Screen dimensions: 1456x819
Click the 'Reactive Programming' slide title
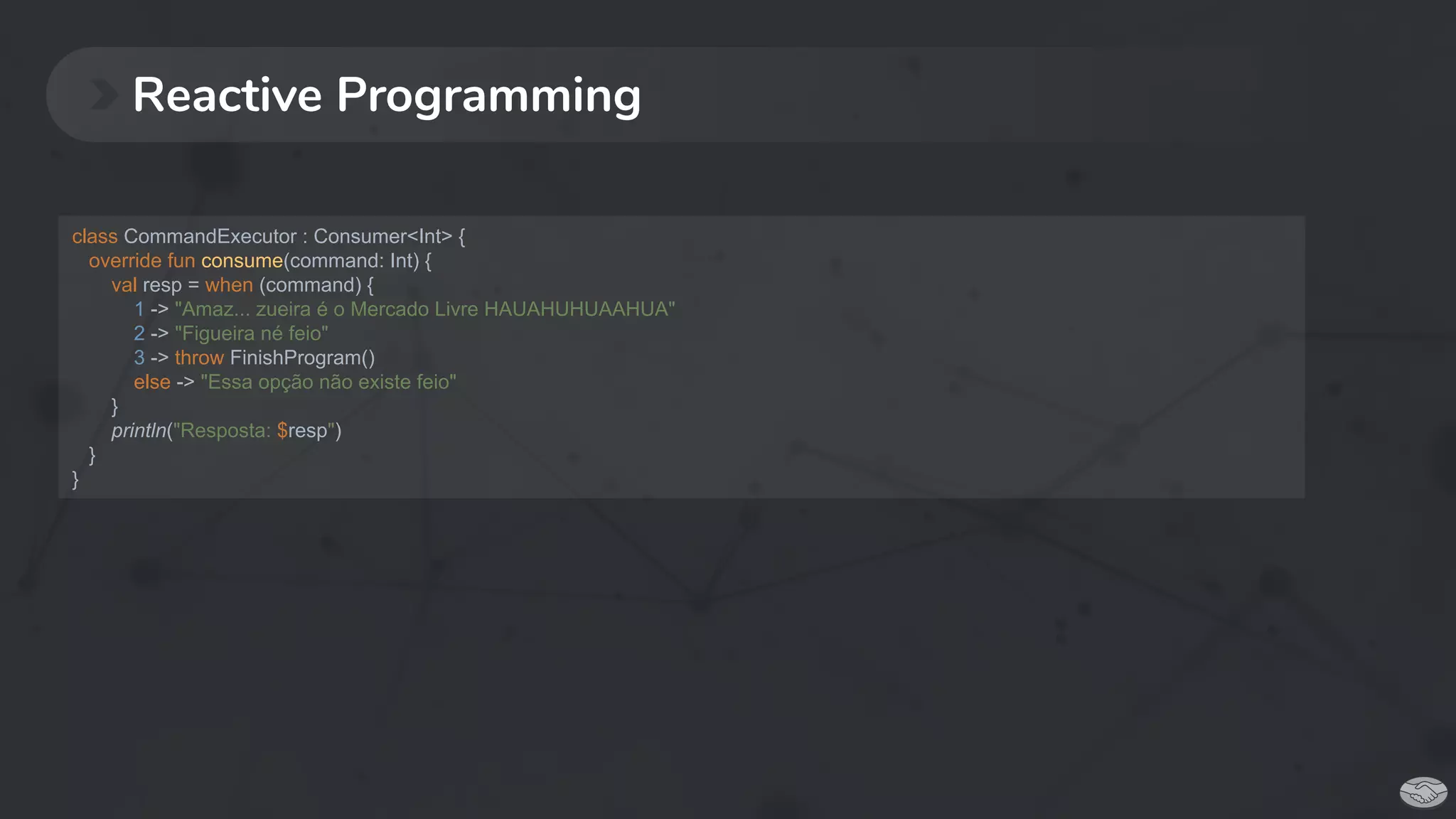[387, 95]
